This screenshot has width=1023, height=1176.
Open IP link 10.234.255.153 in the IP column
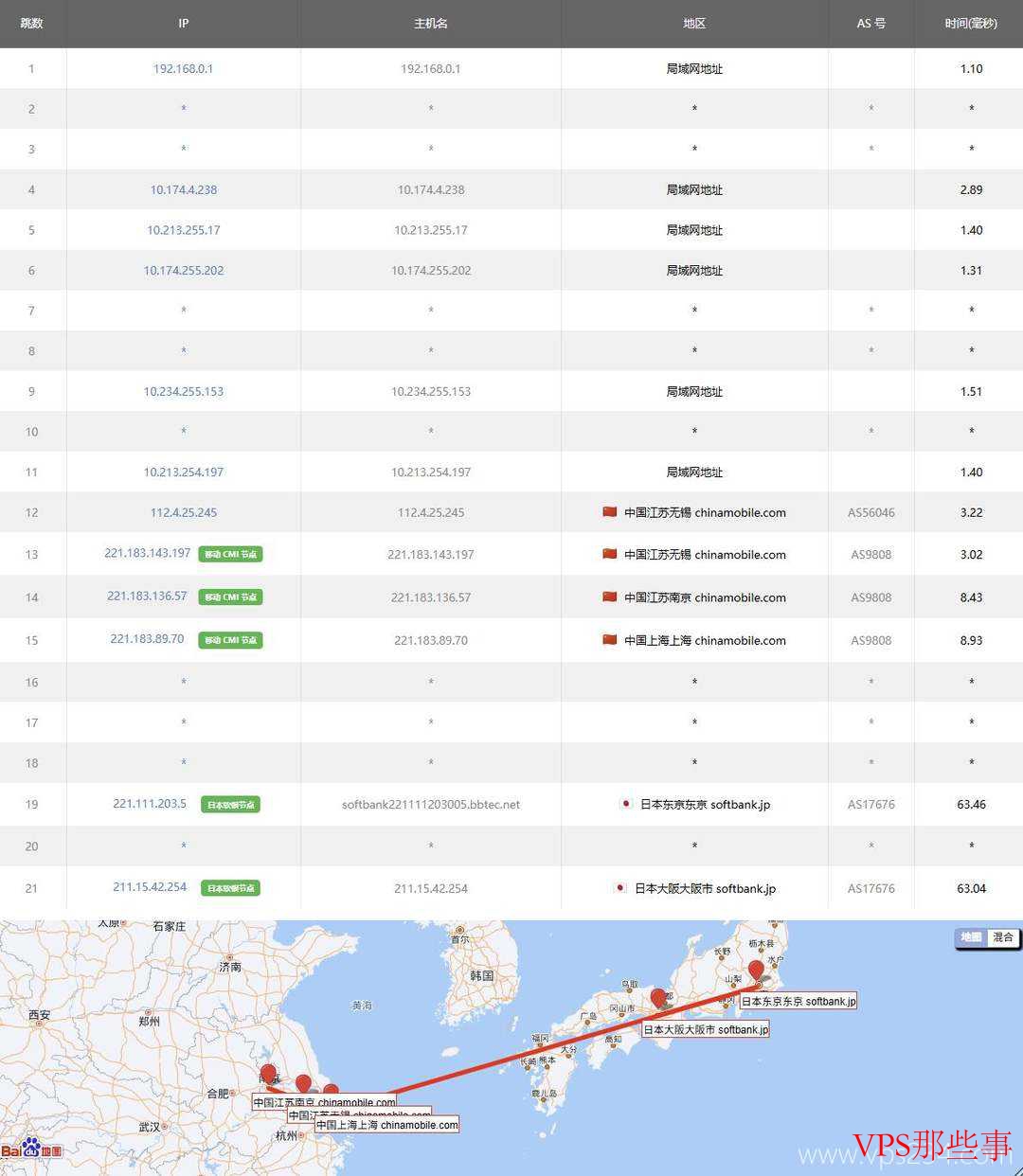click(184, 391)
